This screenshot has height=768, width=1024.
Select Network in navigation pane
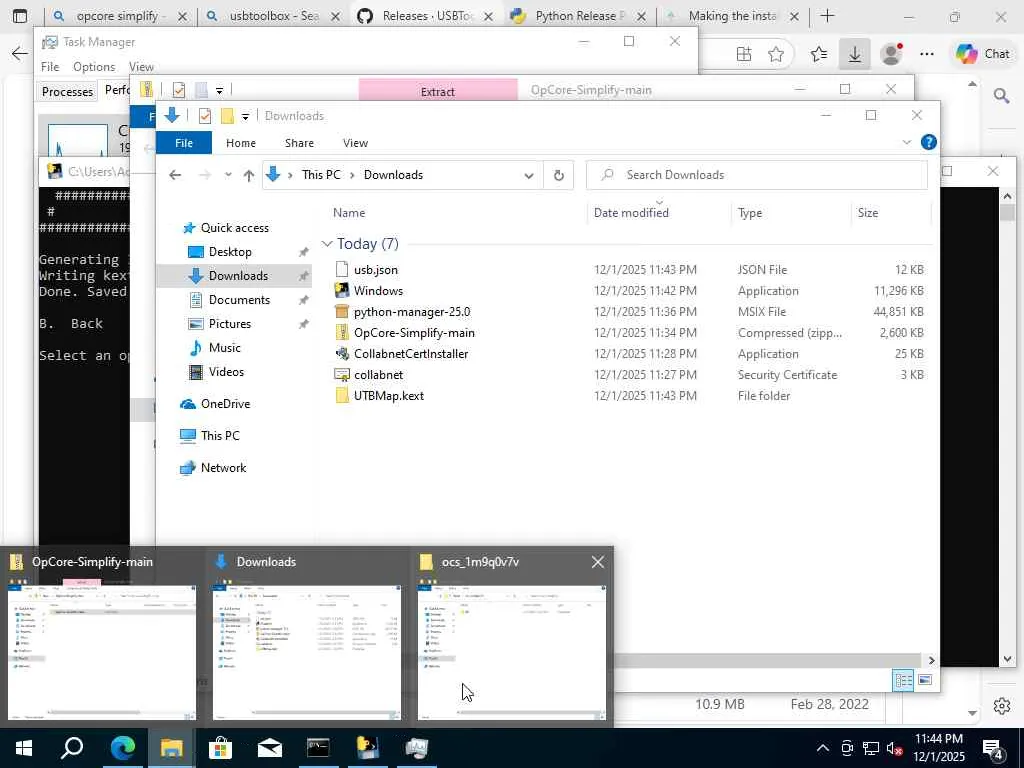tap(223, 468)
